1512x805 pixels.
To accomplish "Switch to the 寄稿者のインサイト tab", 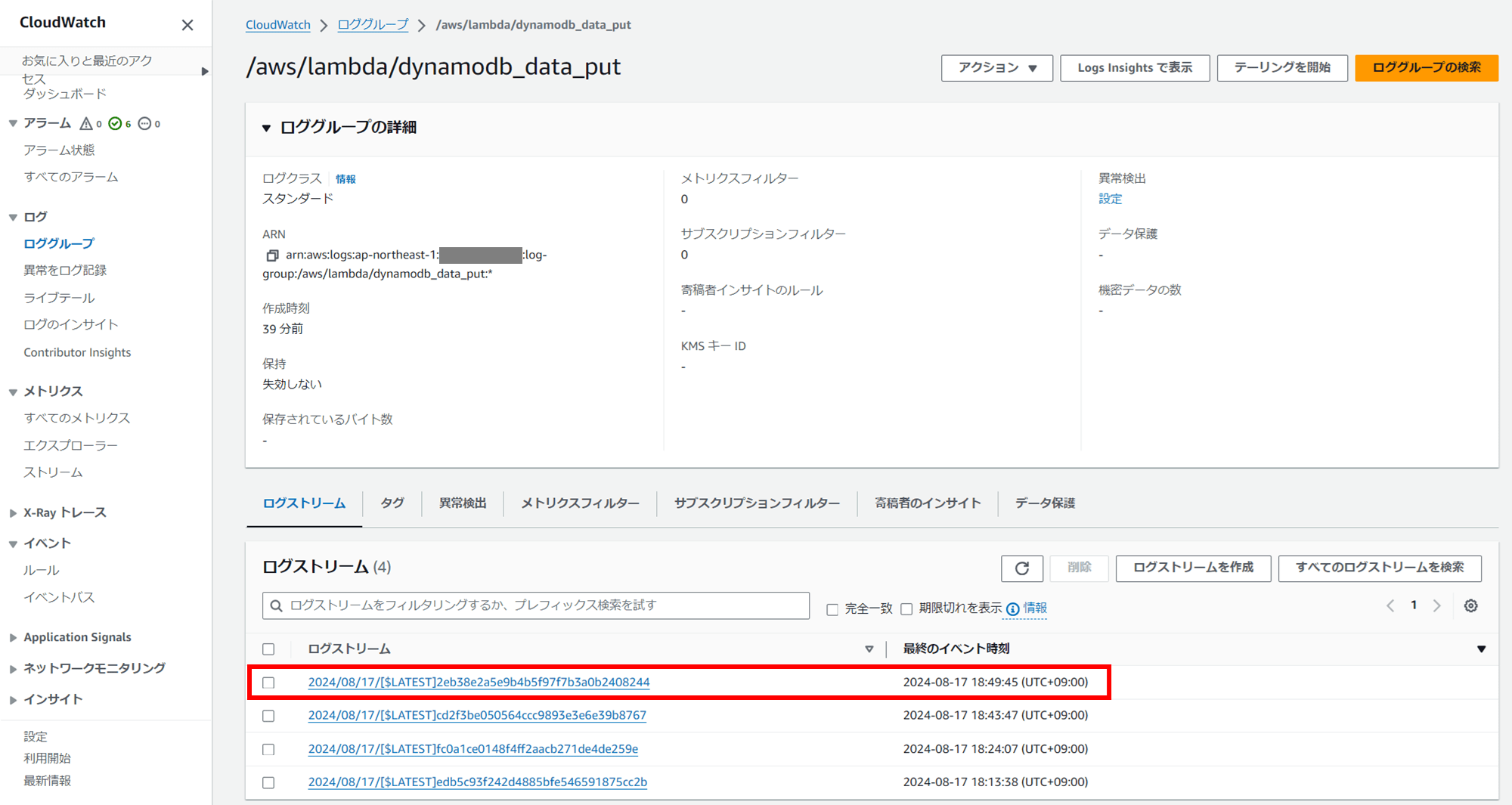I will [x=928, y=503].
